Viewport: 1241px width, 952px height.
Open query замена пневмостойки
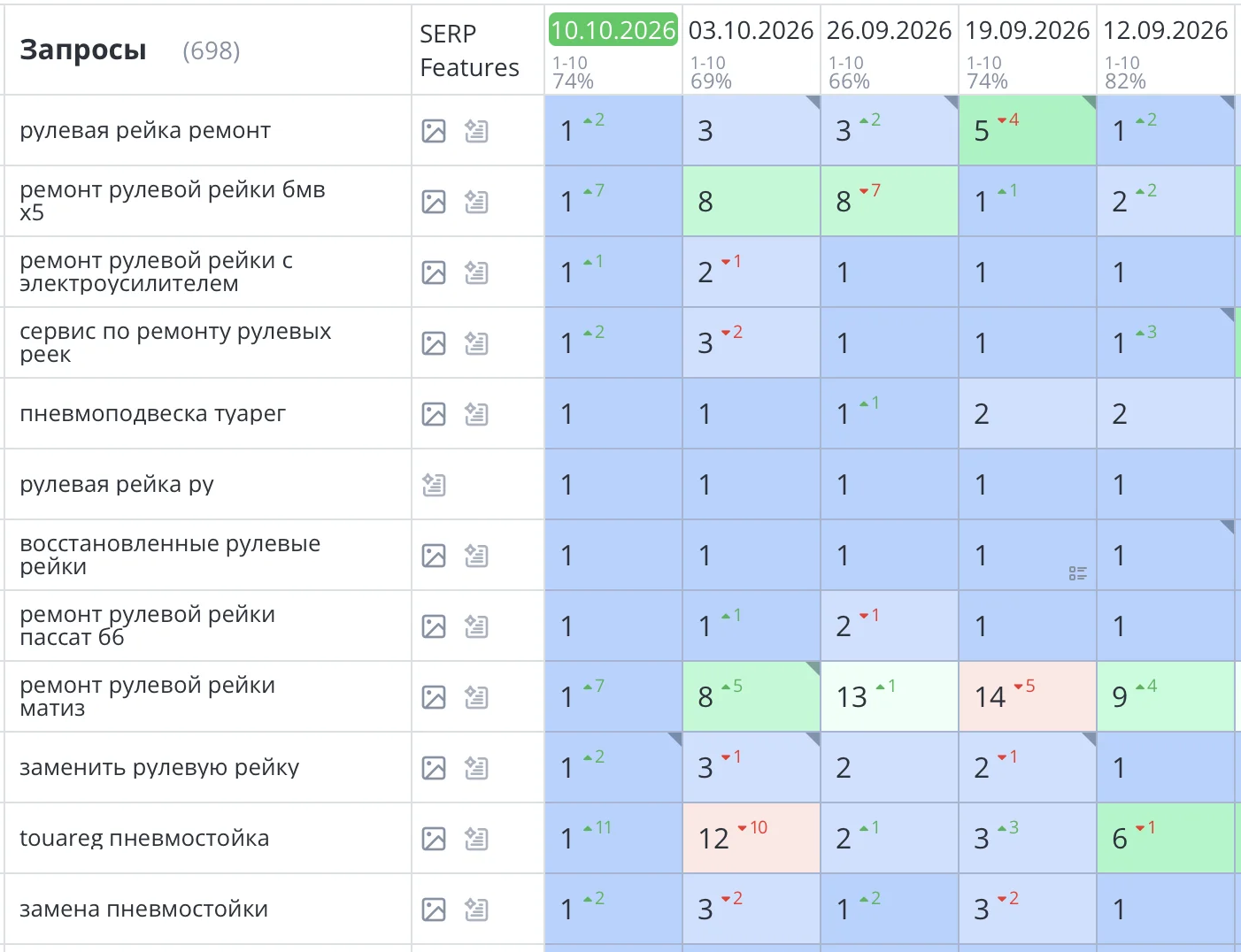[x=143, y=910]
